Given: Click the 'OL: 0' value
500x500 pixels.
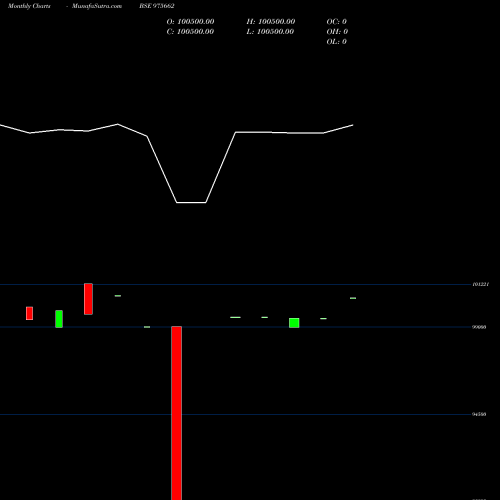Looking at the screenshot, I should click(x=337, y=42).
